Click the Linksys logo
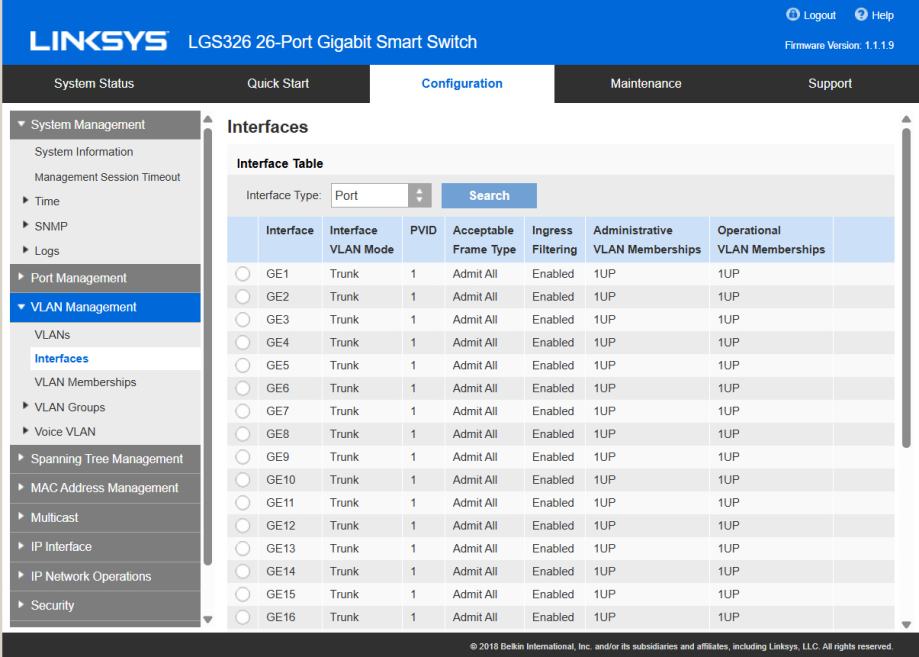Screen dimensions: 919x657 coord(99,42)
